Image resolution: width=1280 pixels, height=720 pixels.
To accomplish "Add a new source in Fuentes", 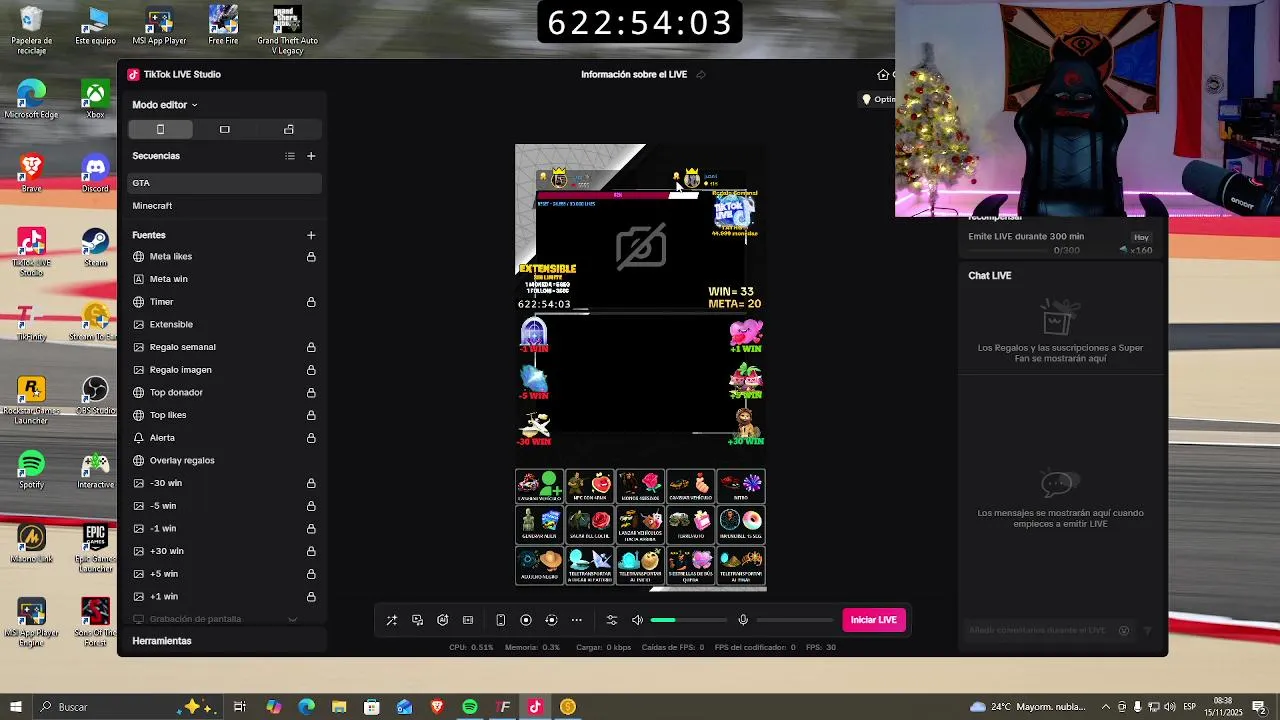I will point(311,235).
